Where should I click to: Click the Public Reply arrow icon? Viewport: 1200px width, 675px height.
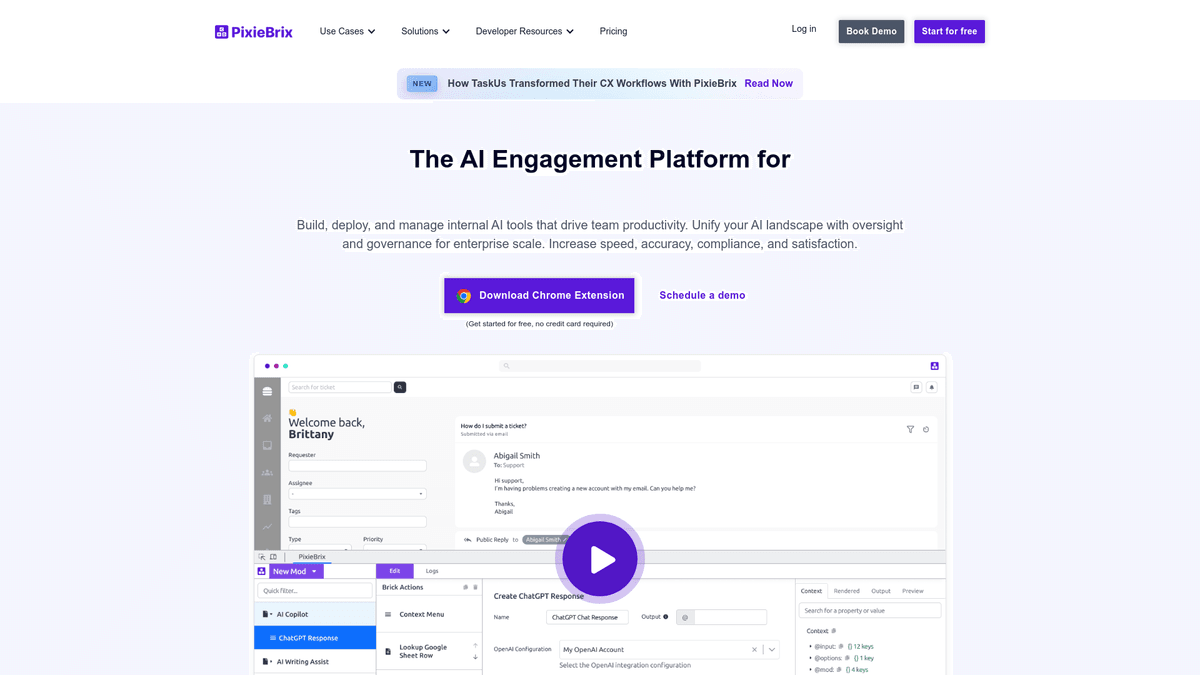click(468, 540)
